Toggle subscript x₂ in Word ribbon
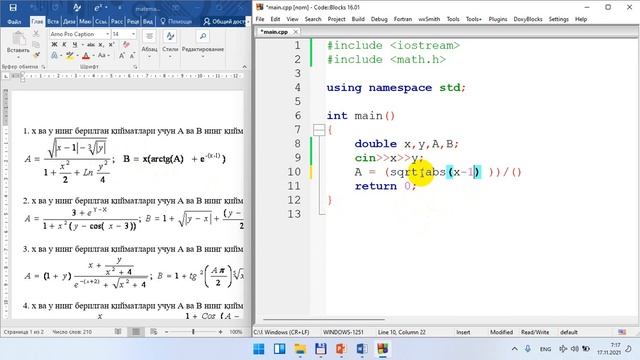Image resolution: width=640 pixels, height=360 pixels. pos(101,44)
